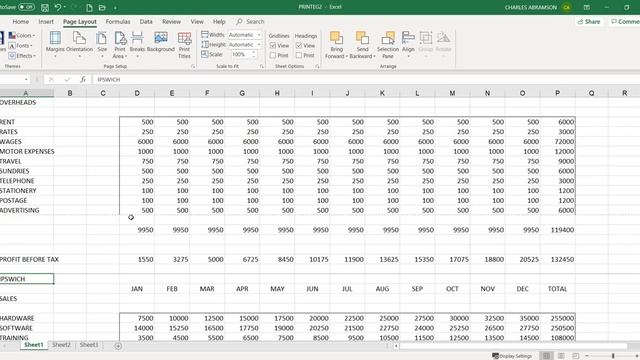640x360 pixels.
Task: Select column P header
Action: tap(558, 93)
